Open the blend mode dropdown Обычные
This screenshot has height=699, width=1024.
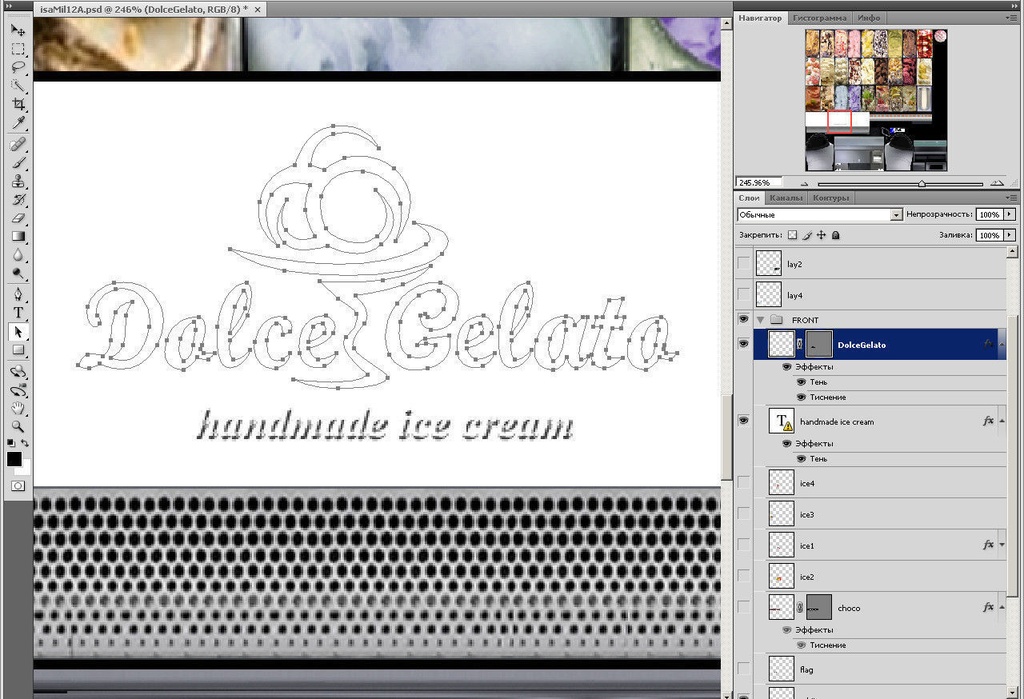coord(819,215)
